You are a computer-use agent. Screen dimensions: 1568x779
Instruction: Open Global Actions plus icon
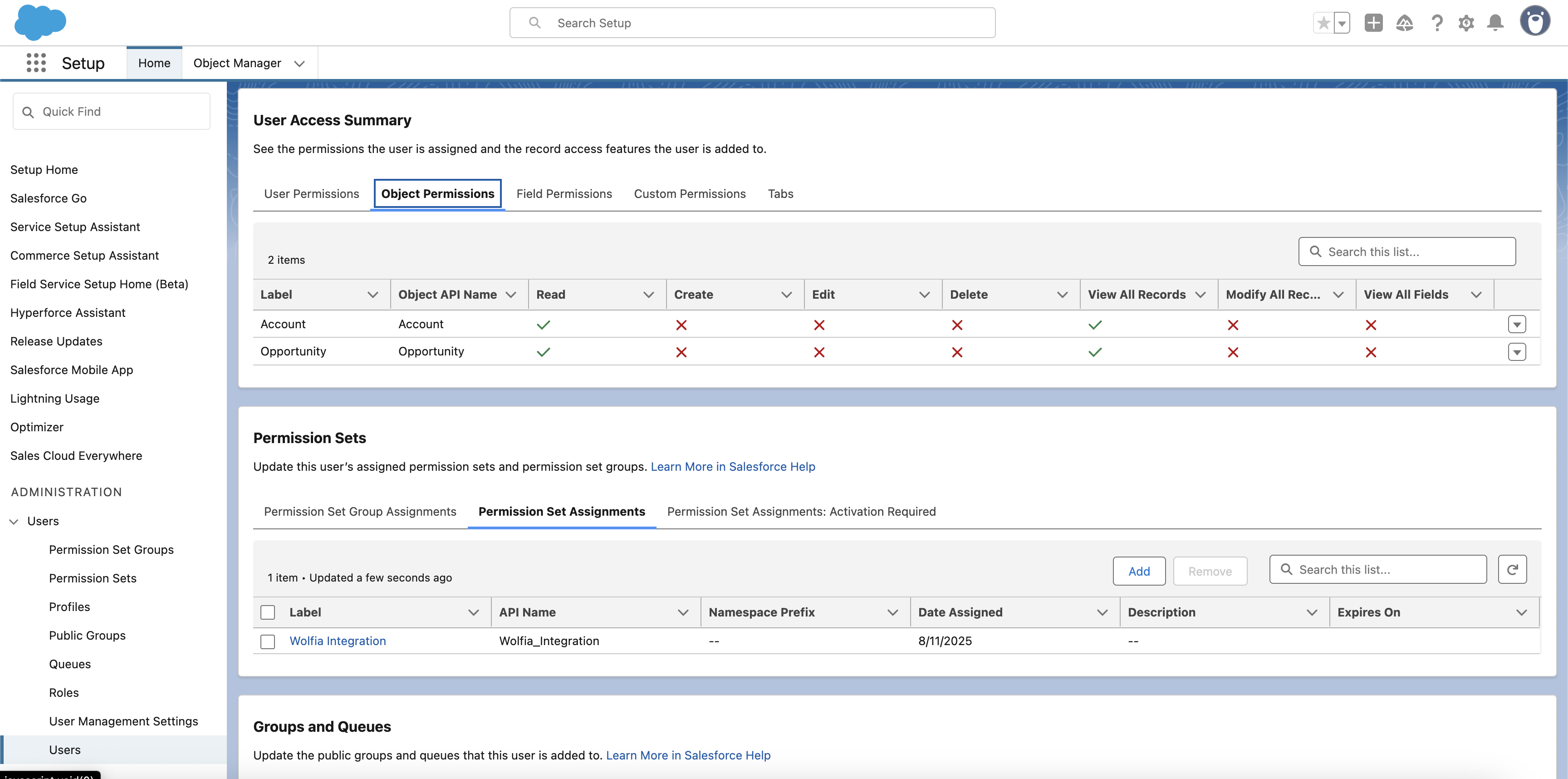1373,23
